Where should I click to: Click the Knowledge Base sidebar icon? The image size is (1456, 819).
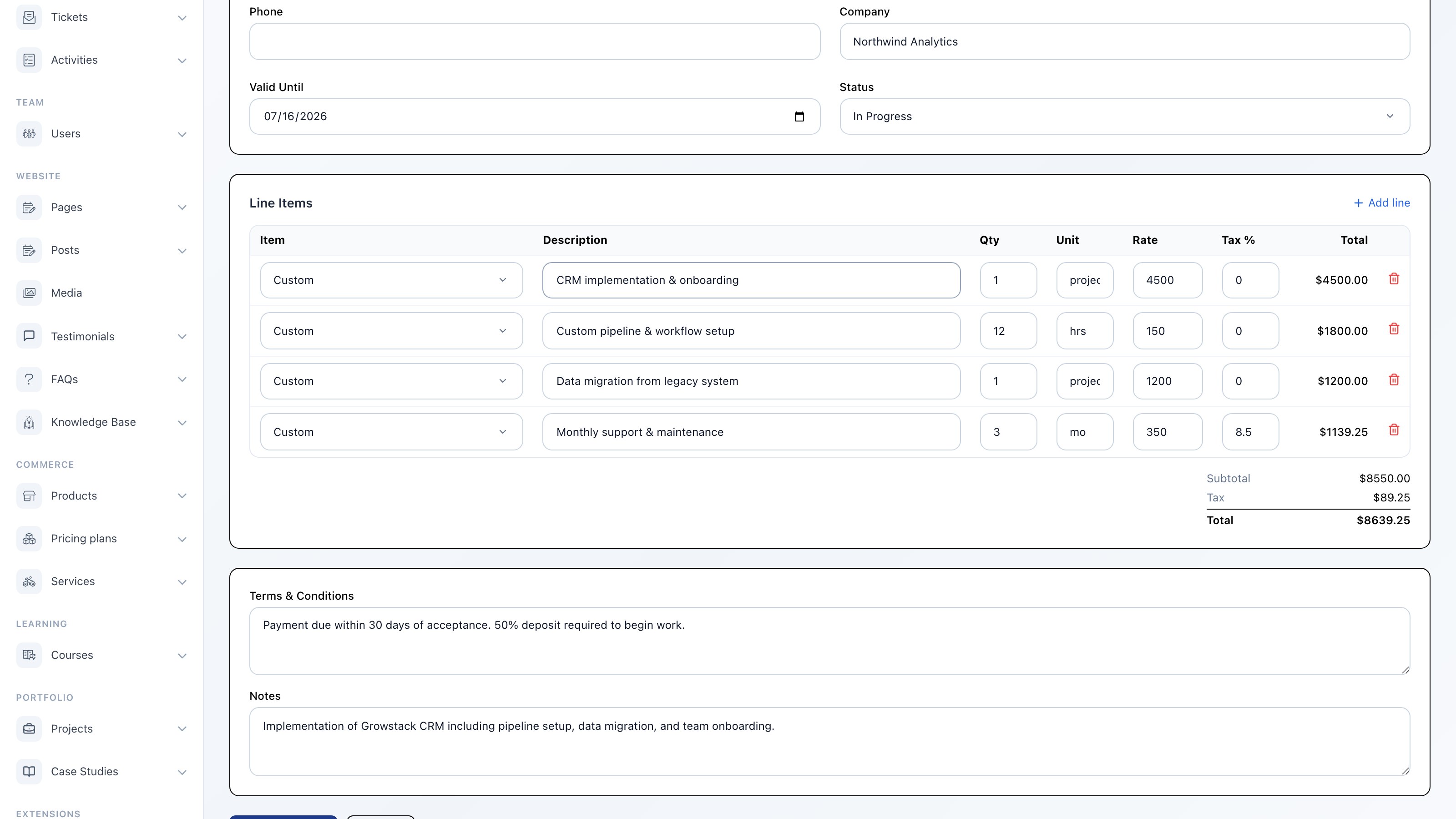click(x=29, y=422)
